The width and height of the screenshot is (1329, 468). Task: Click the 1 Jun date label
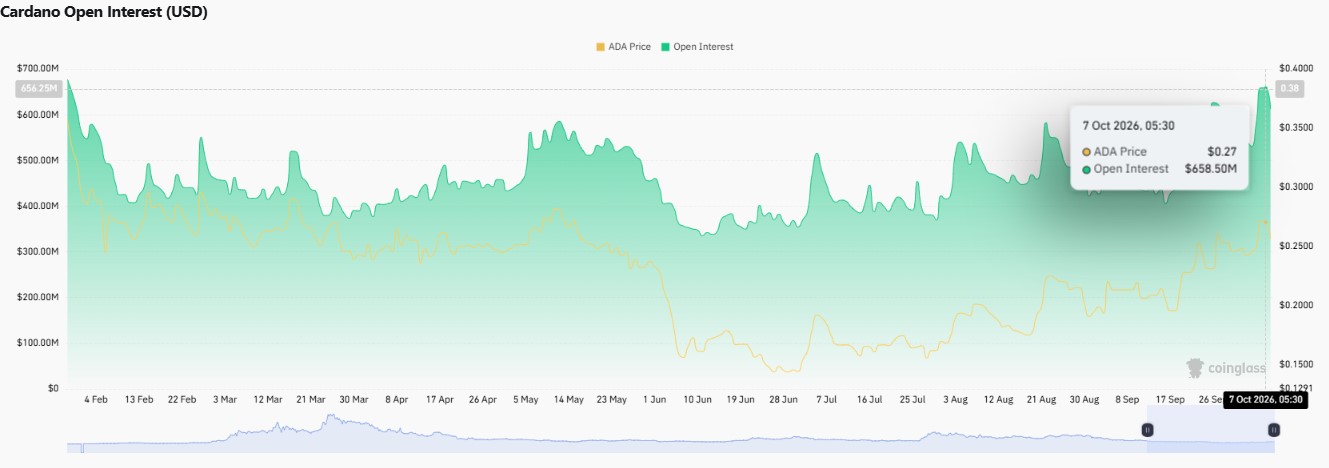[655, 399]
